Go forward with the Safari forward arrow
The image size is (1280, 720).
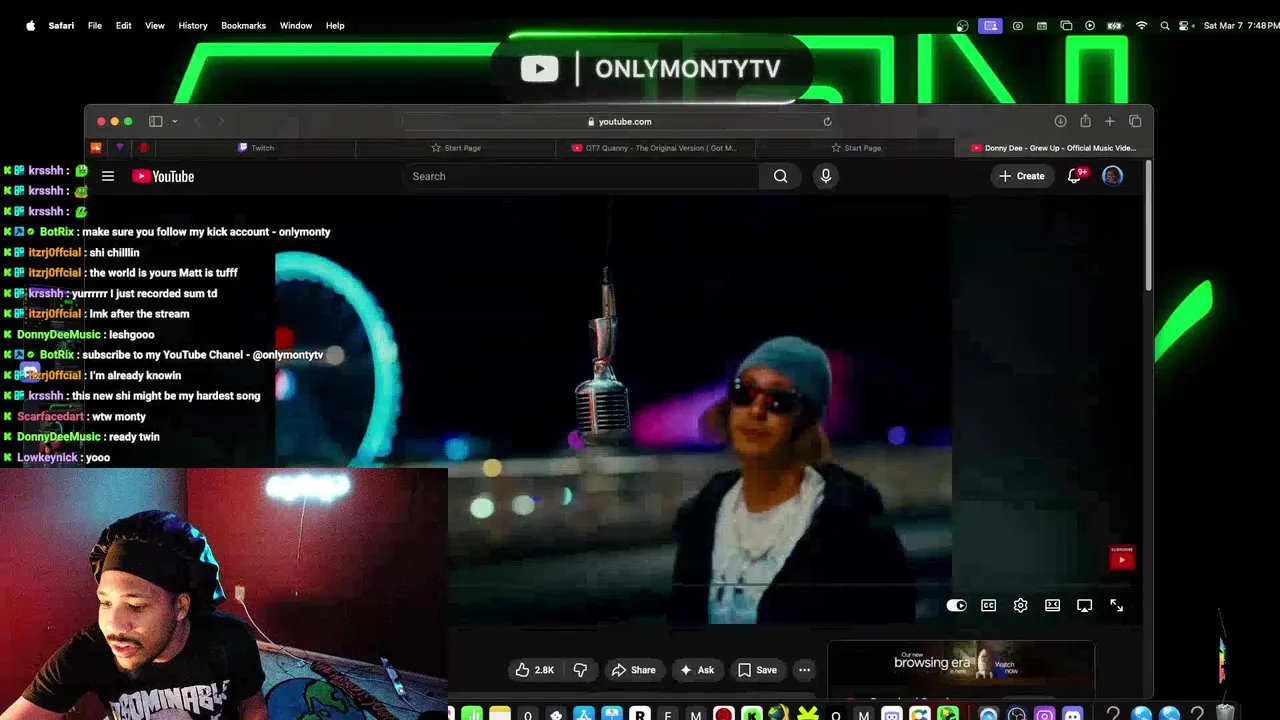[221, 121]
